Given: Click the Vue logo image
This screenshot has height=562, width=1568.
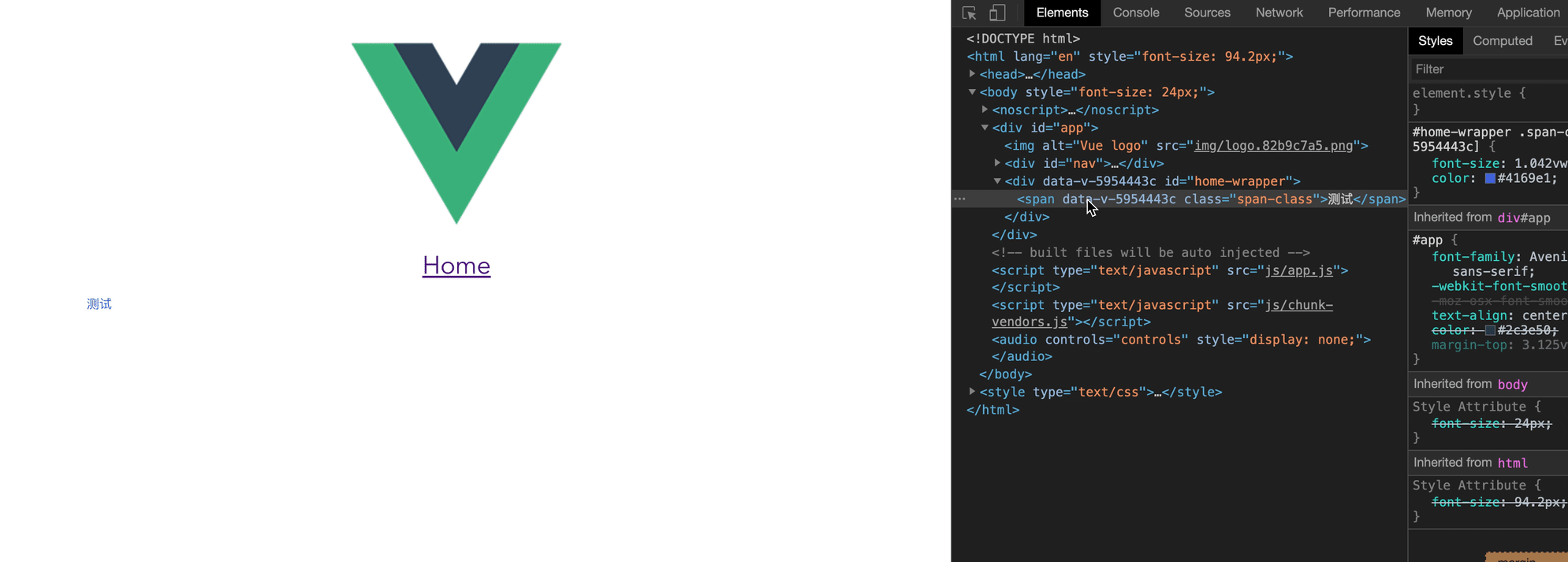Looking at the screenshot, I should pos(456,133).
